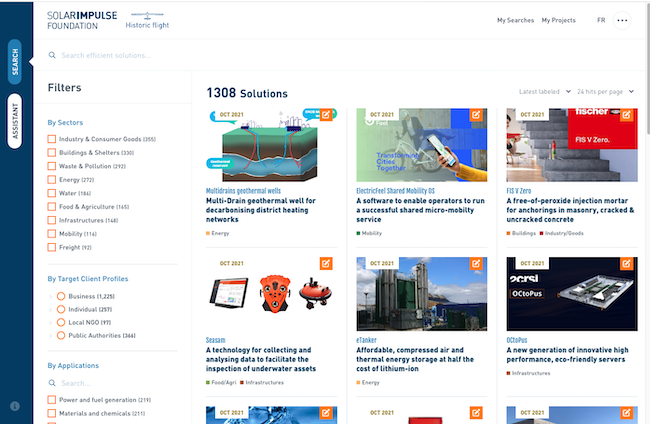
Task: Check the Buildings & Shelters filter
Action: point(52,153)
